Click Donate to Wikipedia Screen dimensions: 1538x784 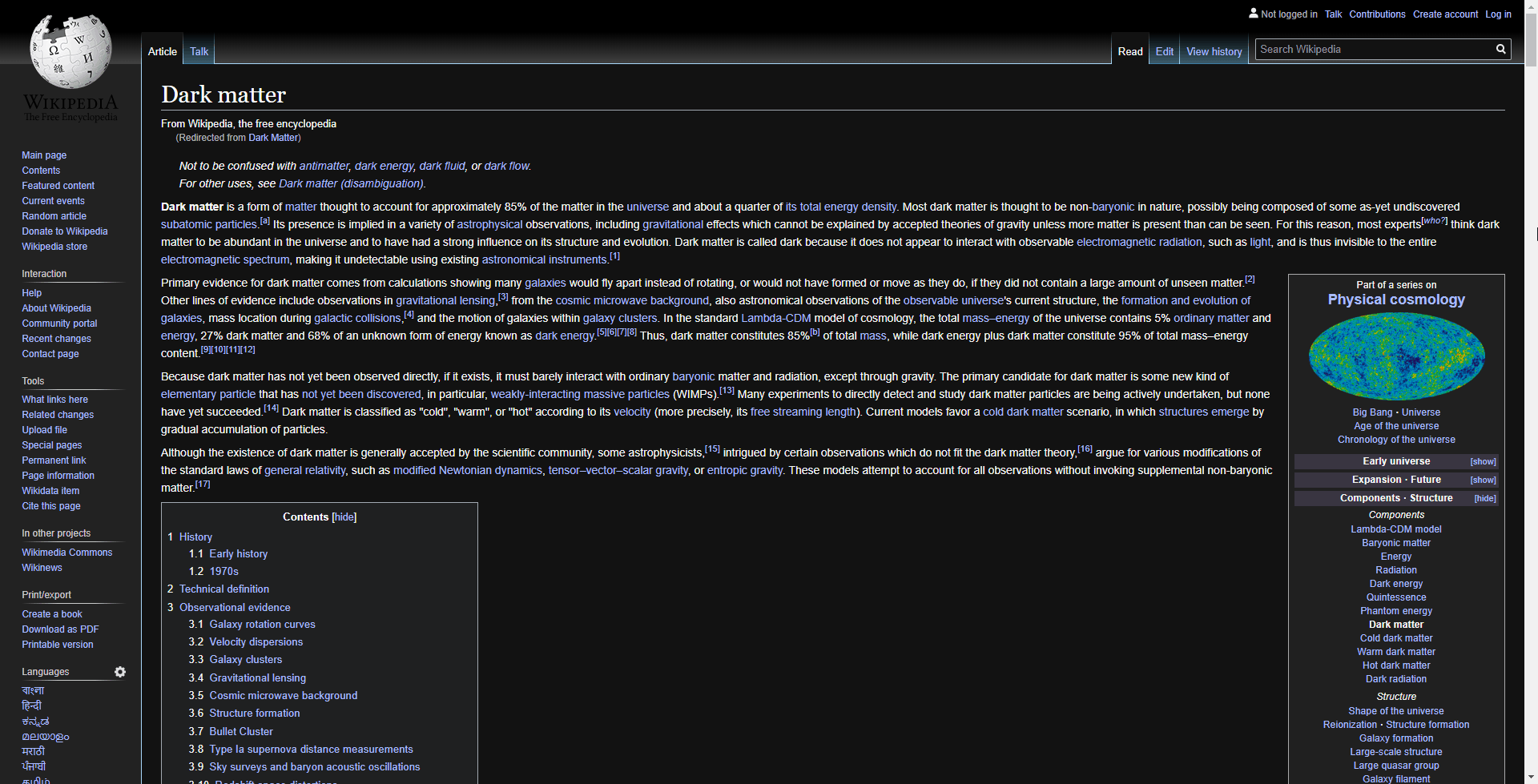coord(65,231)
